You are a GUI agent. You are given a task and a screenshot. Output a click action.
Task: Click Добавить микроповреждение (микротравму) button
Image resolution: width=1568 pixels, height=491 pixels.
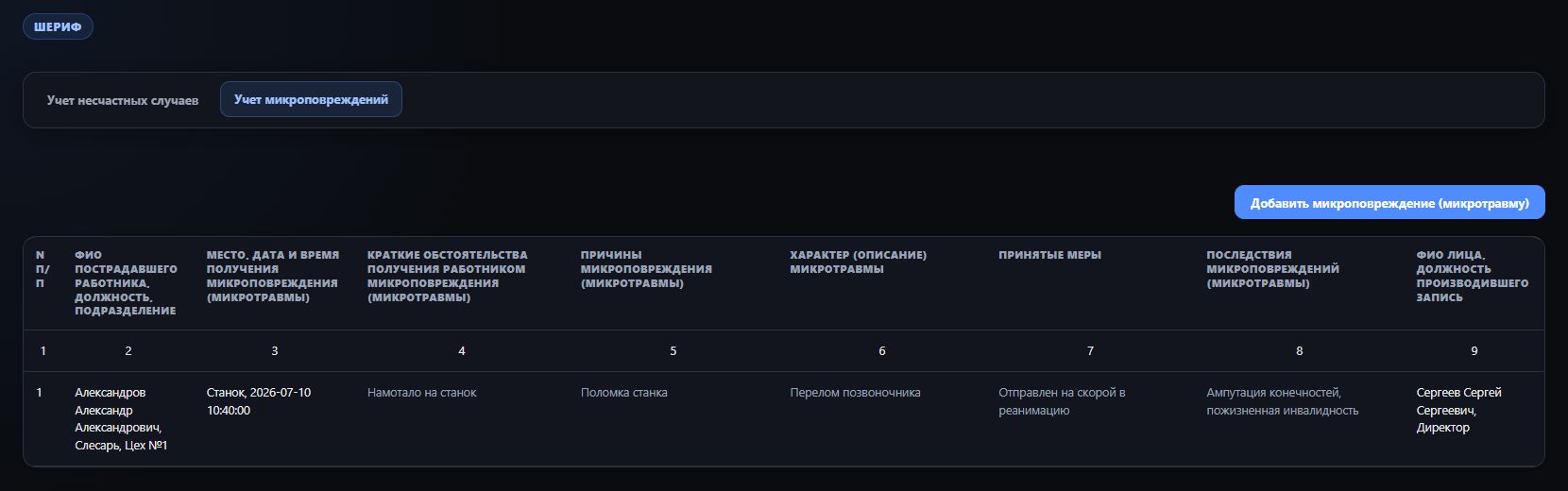tap(1389, 202)
